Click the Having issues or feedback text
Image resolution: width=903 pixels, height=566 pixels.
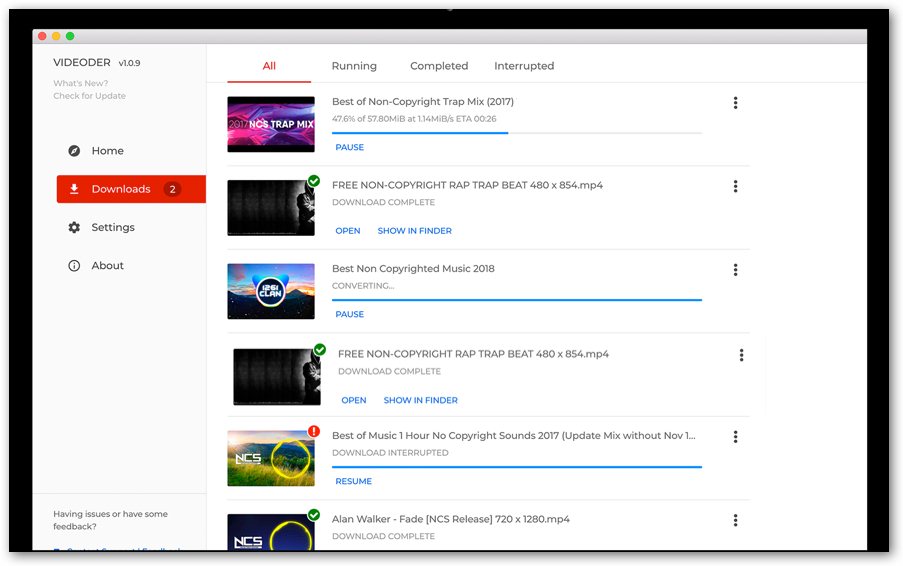(111, 521)
